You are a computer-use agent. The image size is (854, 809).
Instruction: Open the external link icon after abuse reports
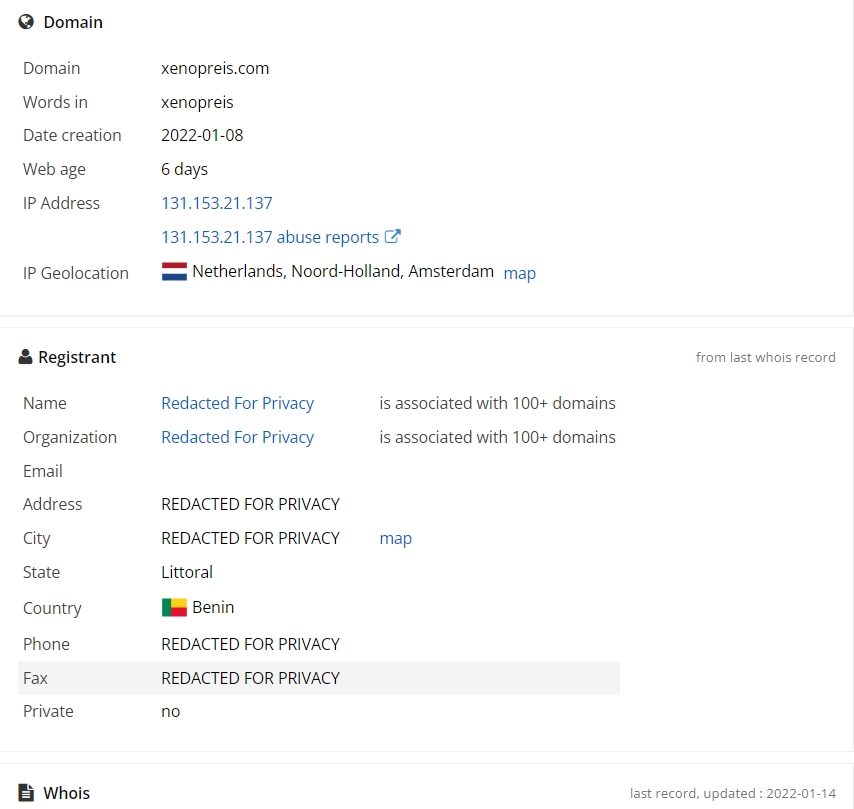(x=392, y=236)
